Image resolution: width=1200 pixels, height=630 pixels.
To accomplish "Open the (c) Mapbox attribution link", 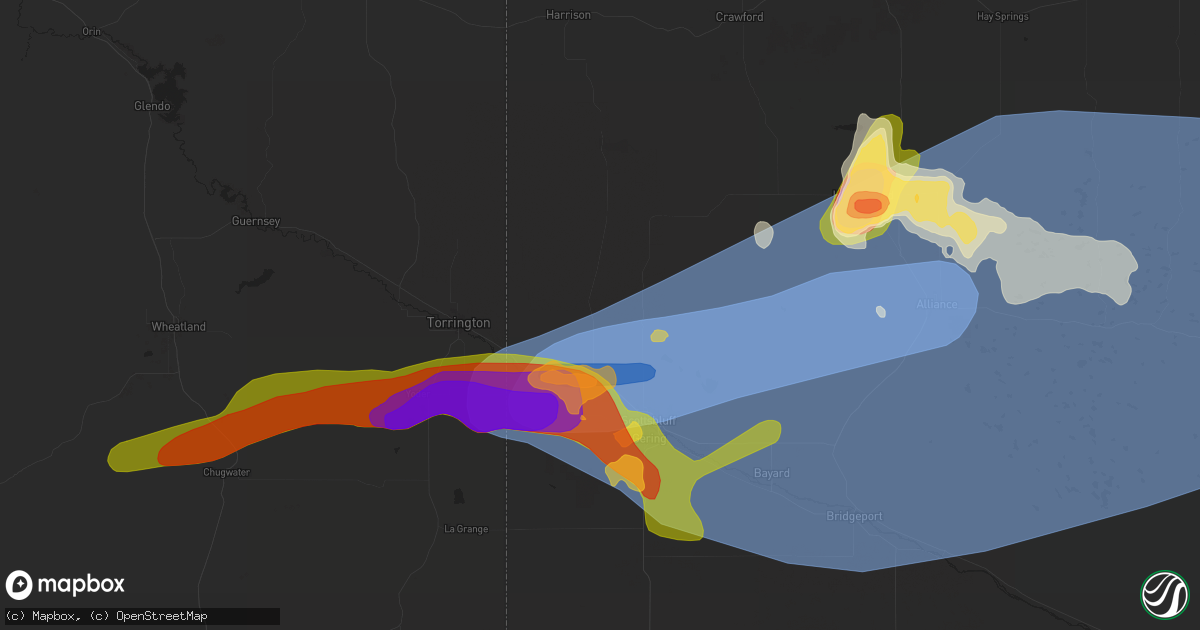I will (x=42, y=616).
